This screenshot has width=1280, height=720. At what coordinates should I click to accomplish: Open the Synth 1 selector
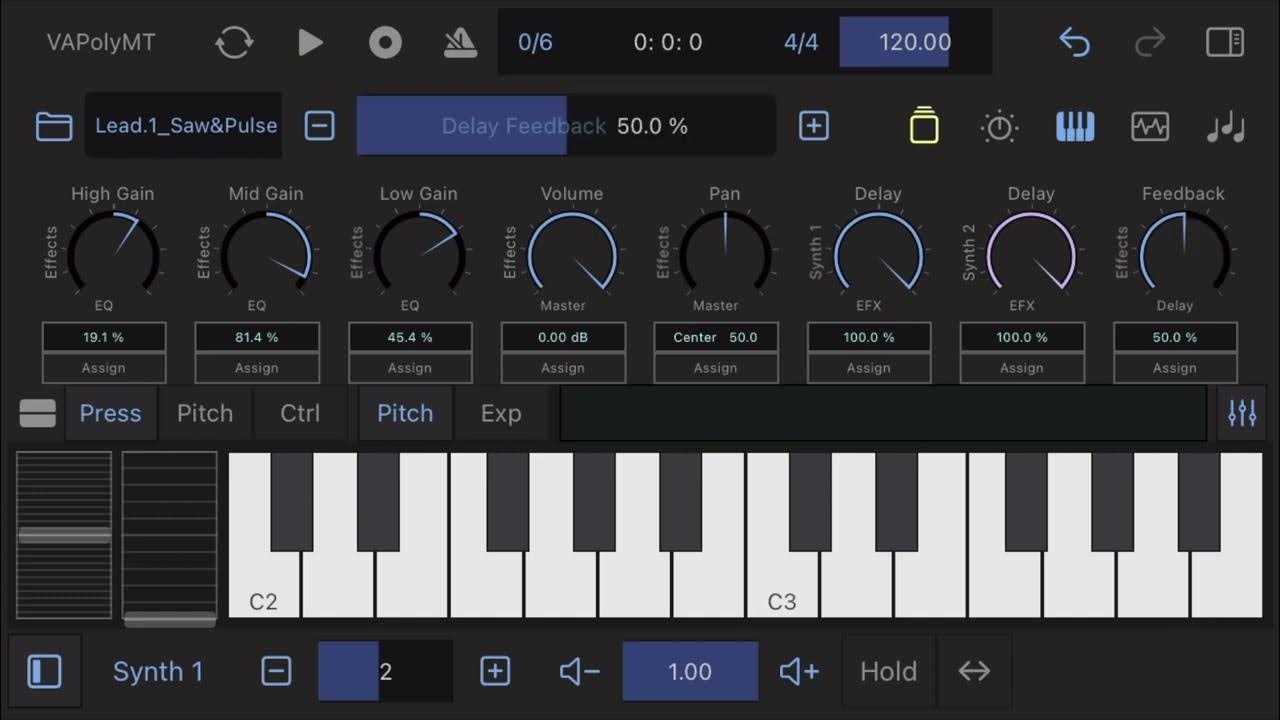(x=158, y=672)
